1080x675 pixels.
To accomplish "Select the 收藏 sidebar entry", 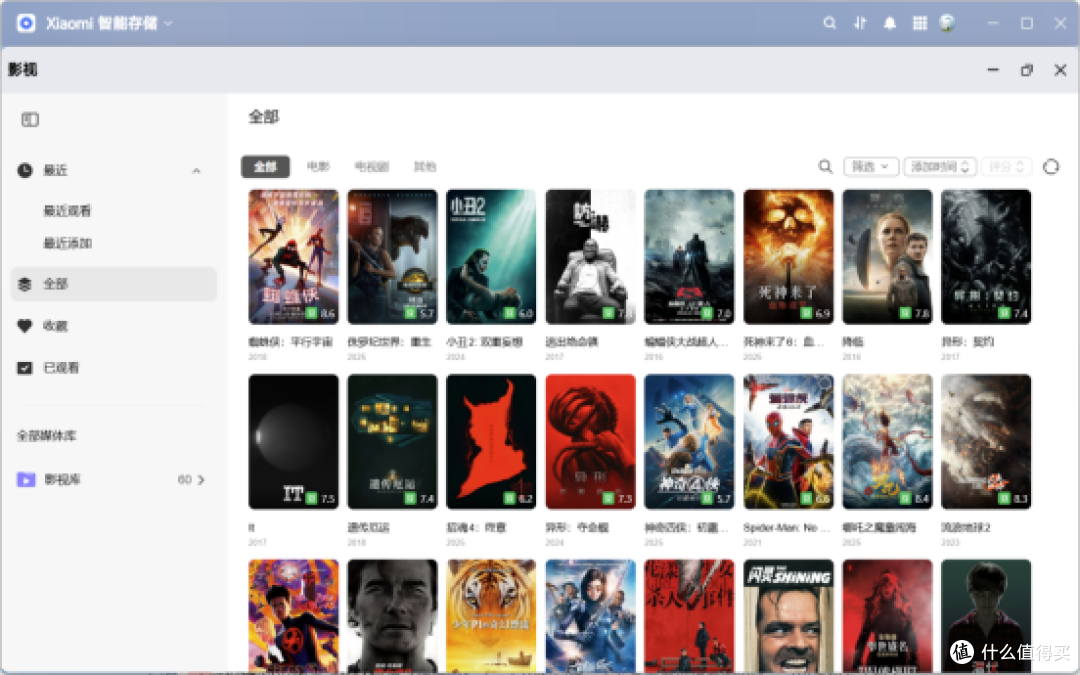I will point(114,326).
